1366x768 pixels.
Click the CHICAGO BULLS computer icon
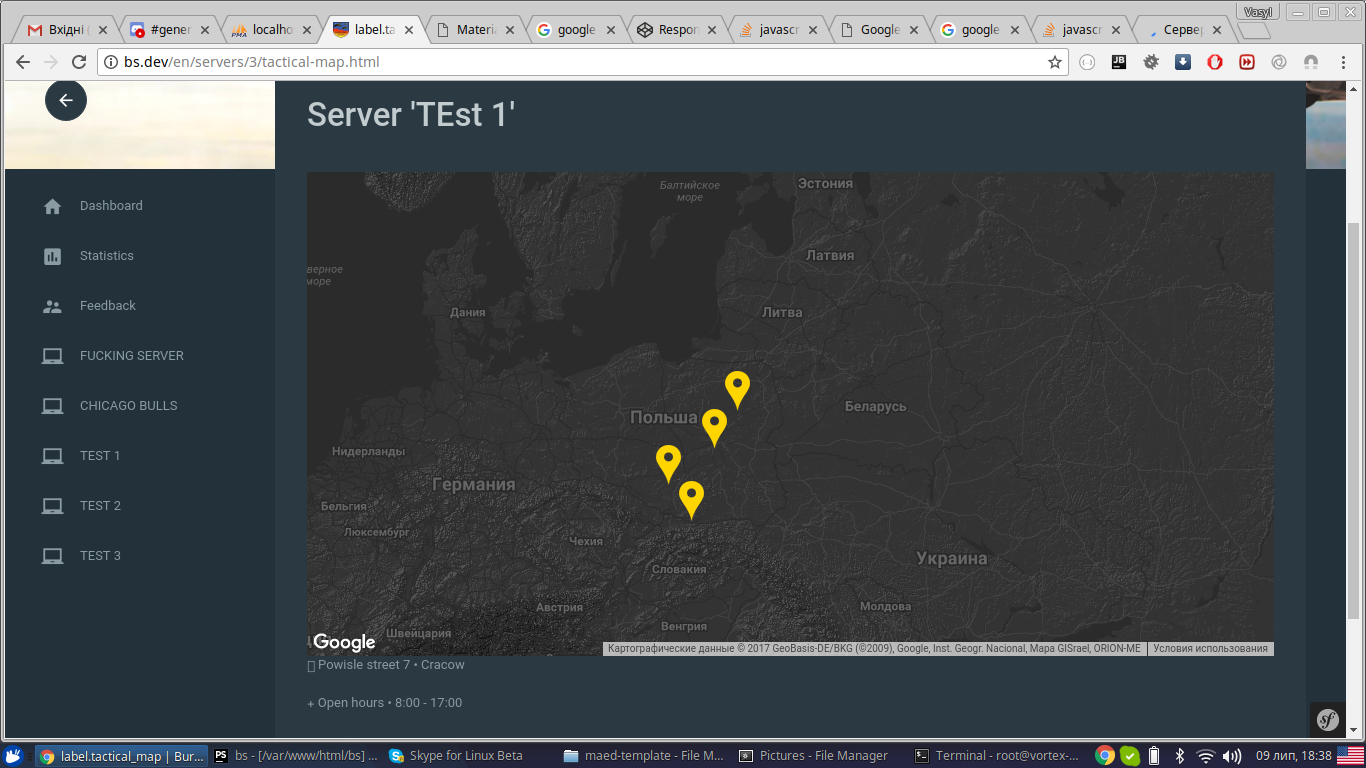pos(53,406)
